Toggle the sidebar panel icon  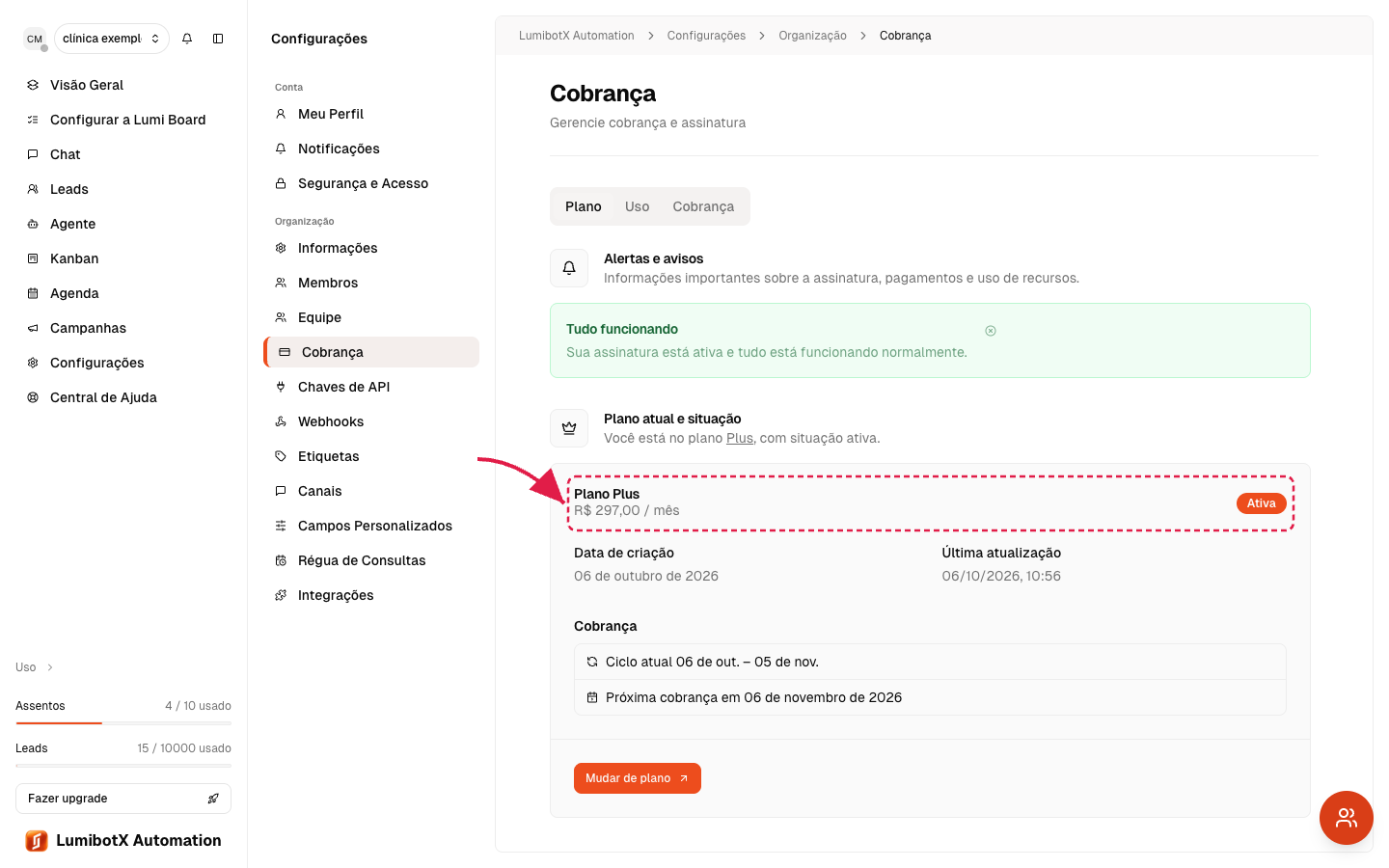point(218,39)
